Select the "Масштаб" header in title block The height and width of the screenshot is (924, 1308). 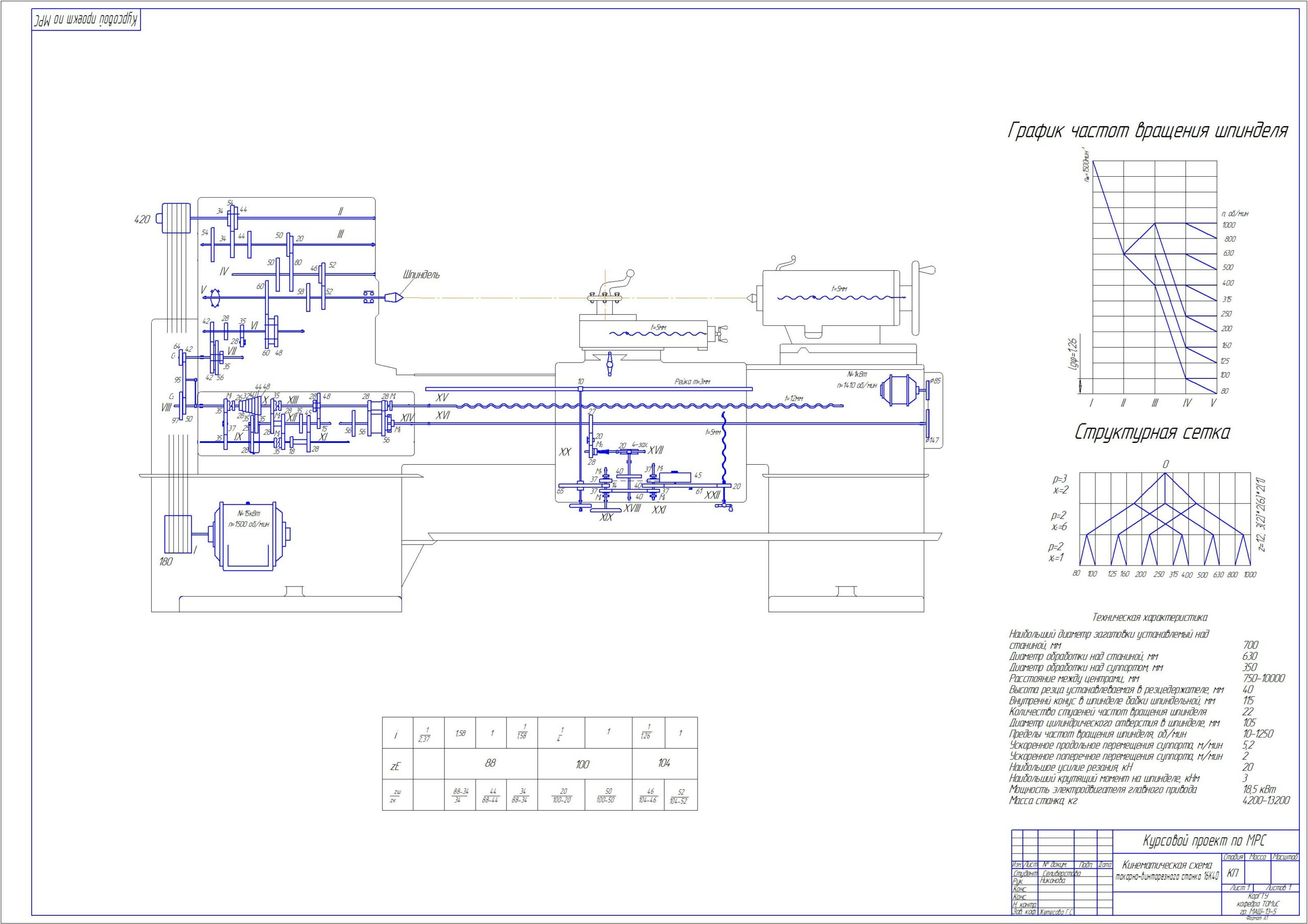pyautogui.click(x=1284, y=857)
